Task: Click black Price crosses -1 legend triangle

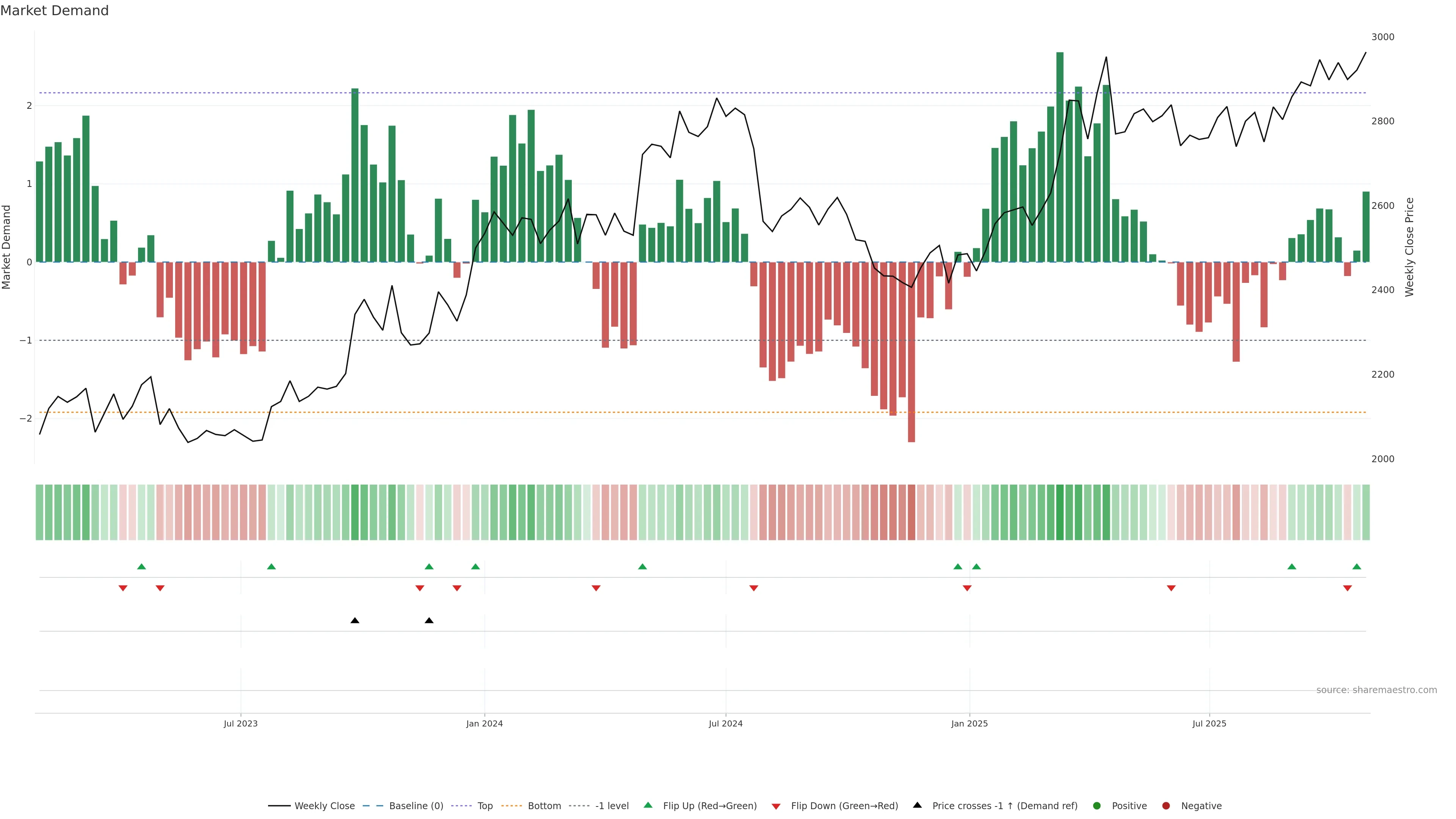Action: pos(917,805)
